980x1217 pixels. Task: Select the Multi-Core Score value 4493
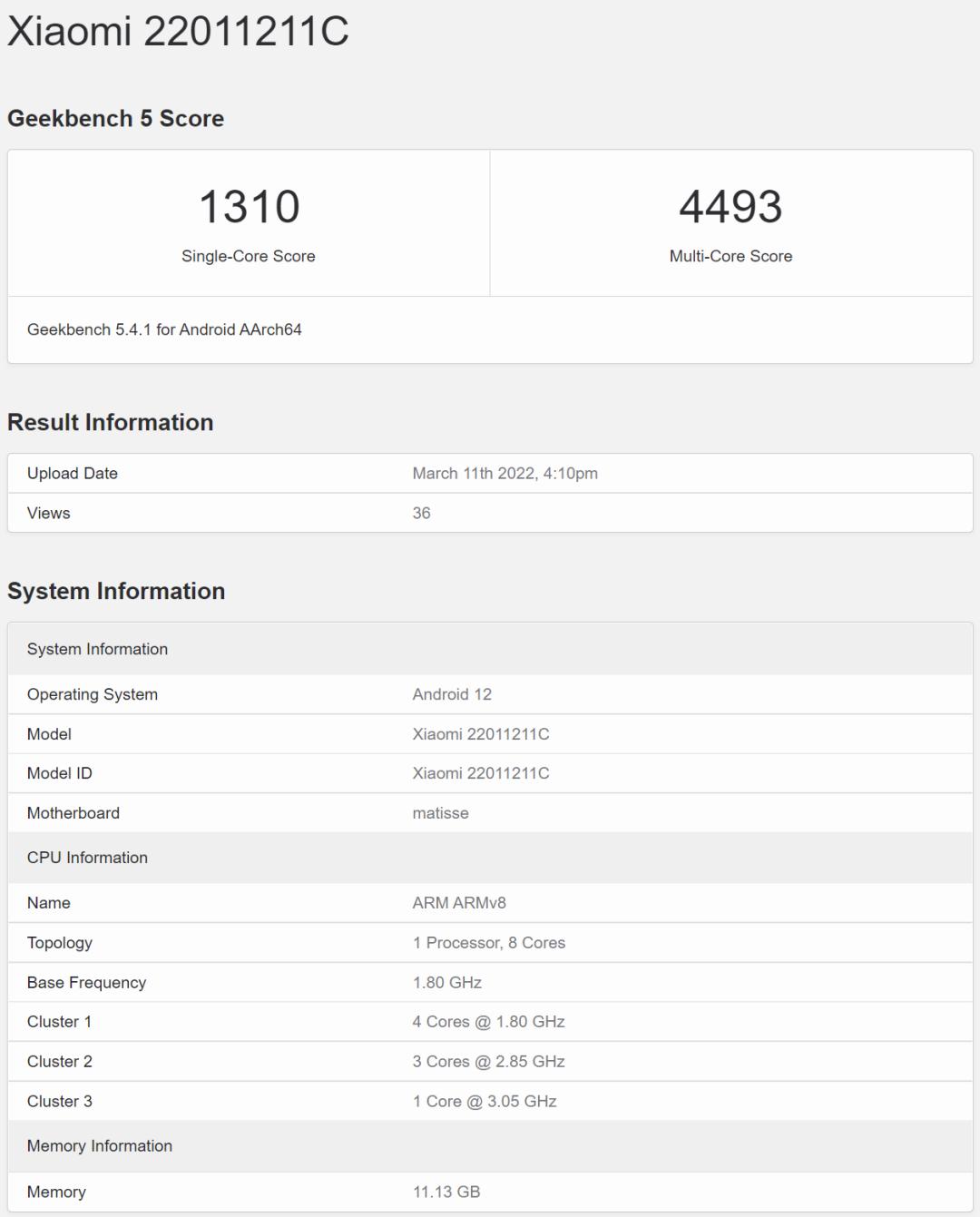point(730,207)
